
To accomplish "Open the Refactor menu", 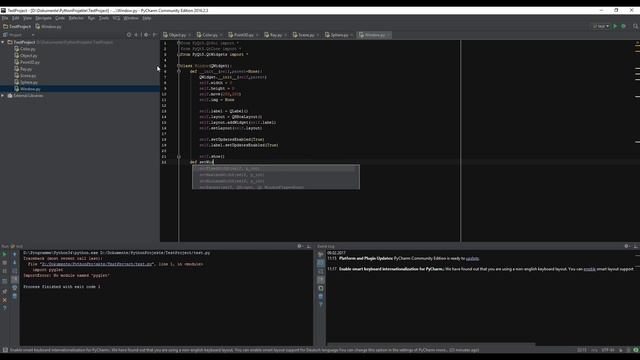I will click(x=76, y=18).
